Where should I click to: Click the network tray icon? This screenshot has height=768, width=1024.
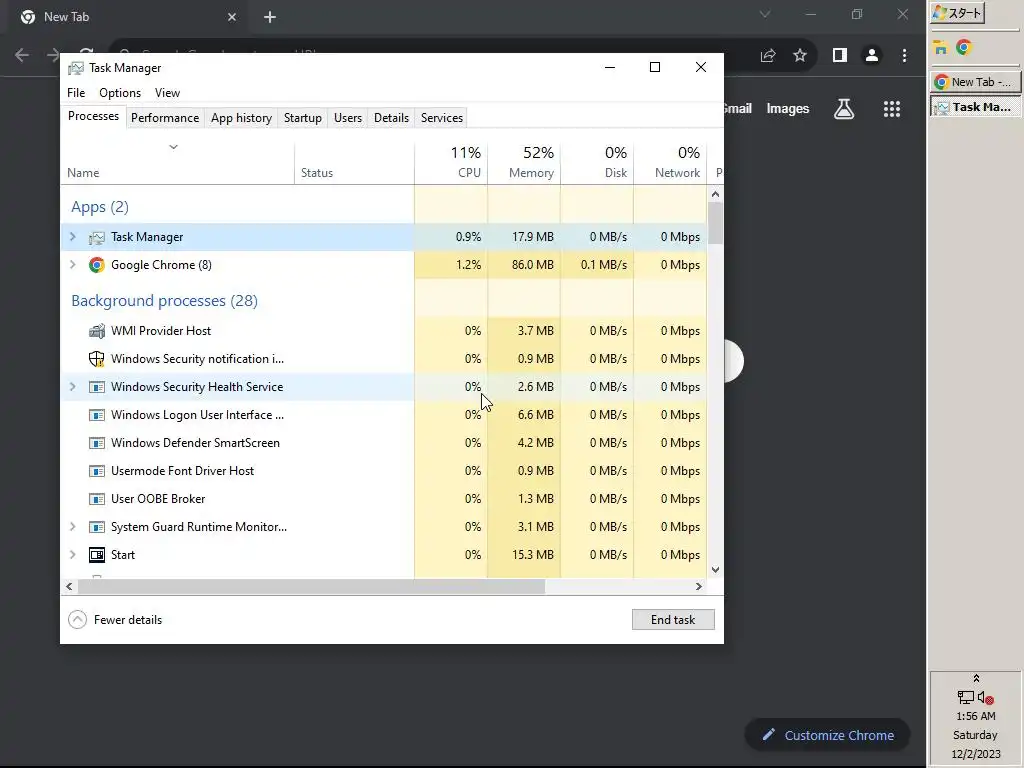coord(966,697)
